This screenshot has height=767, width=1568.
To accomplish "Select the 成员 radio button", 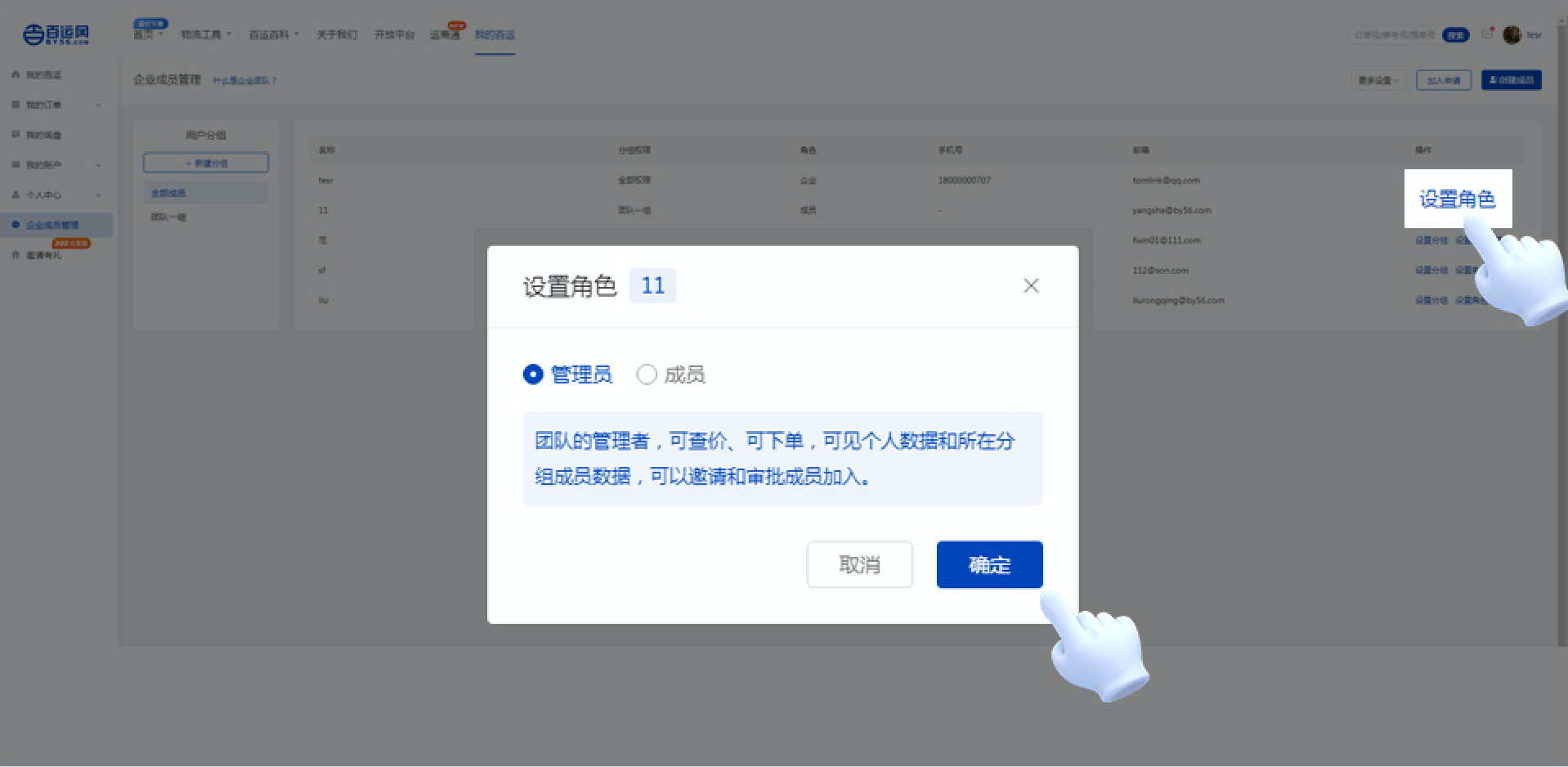I will point(647,375).
